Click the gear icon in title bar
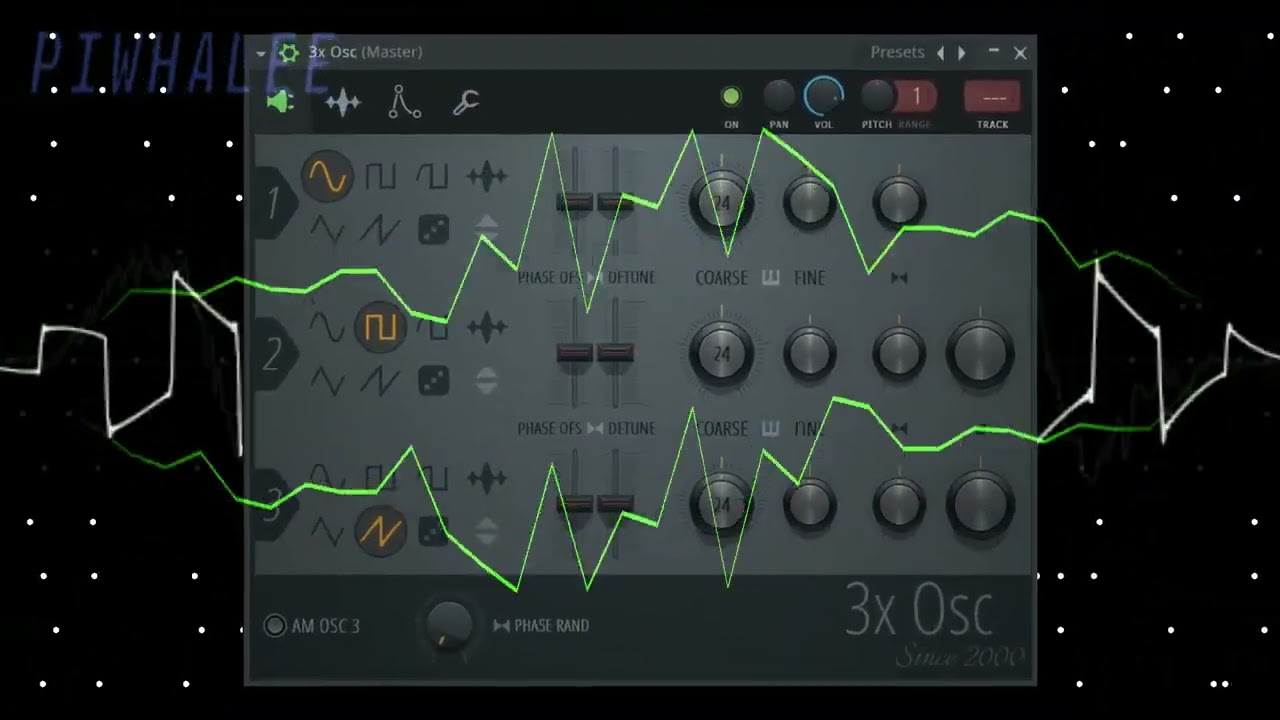Screen dimensions: 1280x720 [x=289, y=53]
